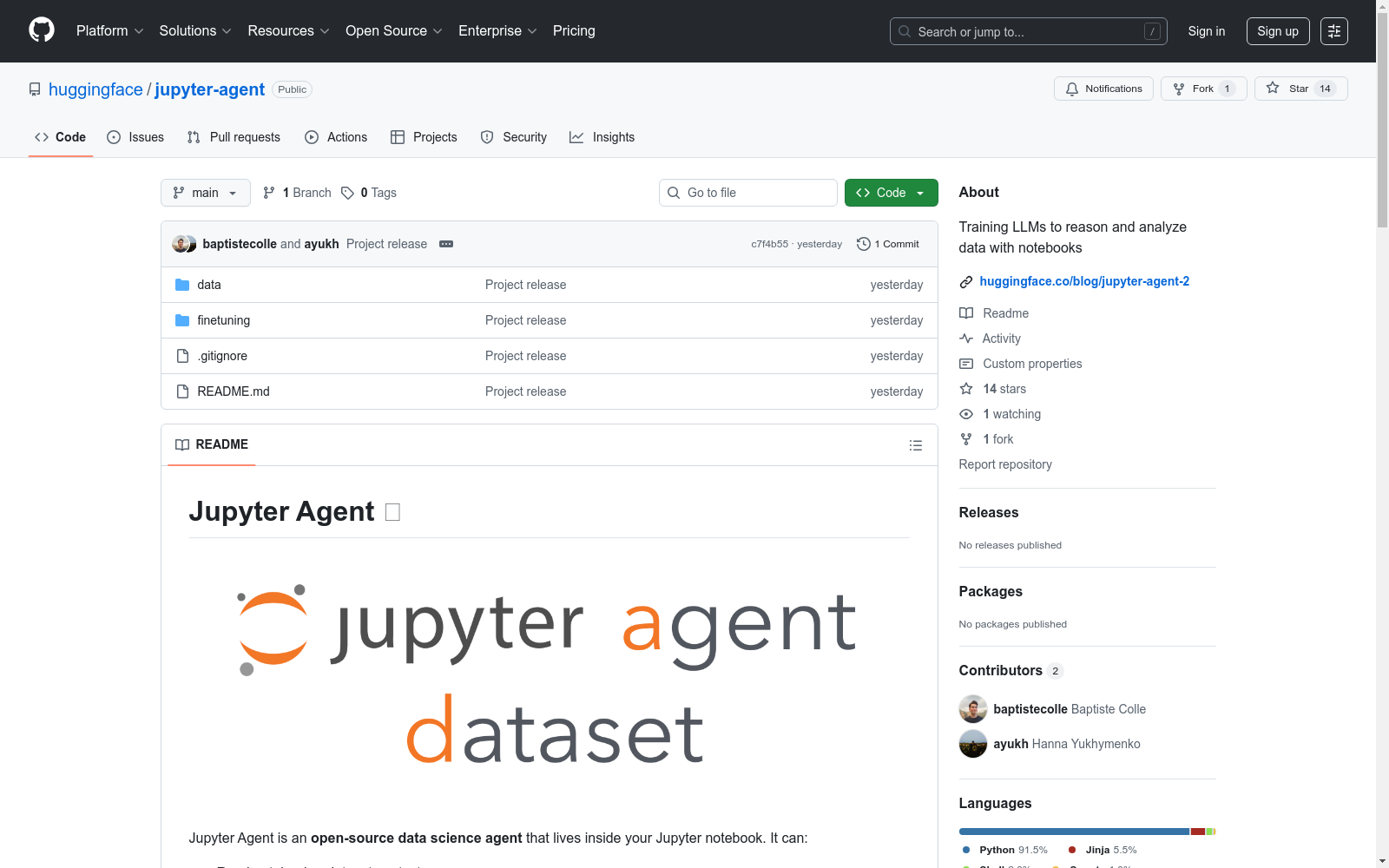
Task: Open the GitHub homepage logo
Action: click(42, 30)
